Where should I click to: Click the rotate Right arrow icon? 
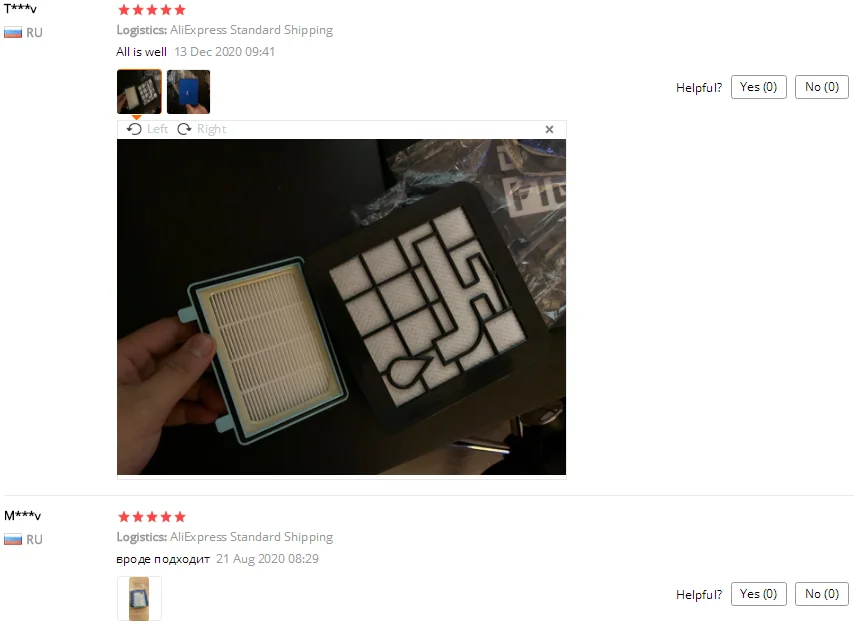tap(184, 129)
